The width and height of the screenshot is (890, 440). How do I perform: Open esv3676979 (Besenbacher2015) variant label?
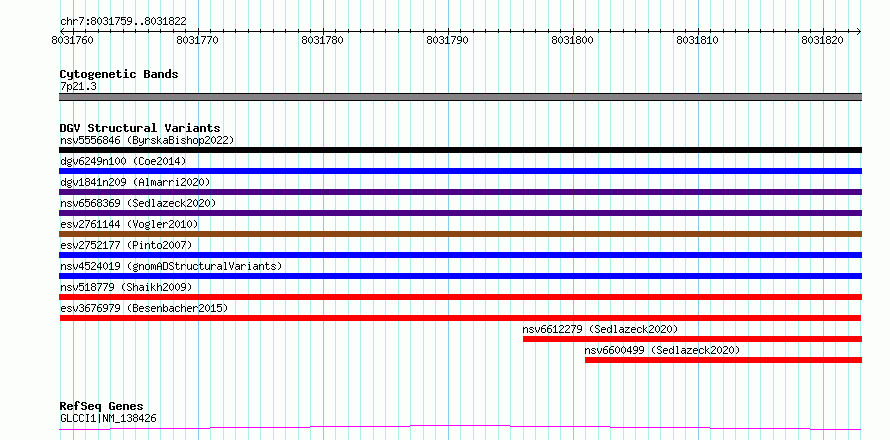tap(144, 308)
